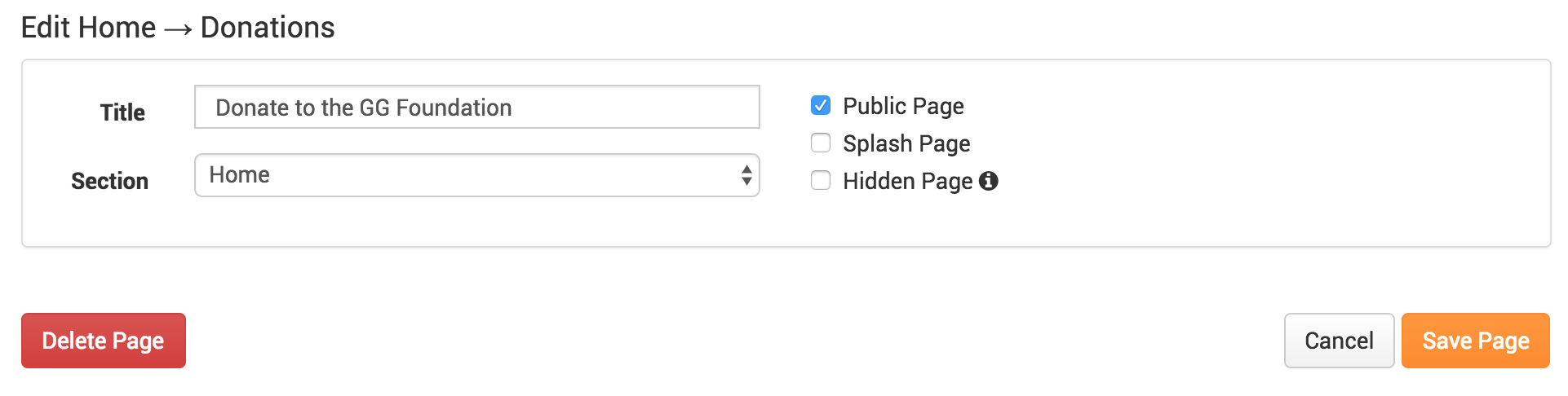
Task: Enable the Splash Page checkbox
Action: click(821, 143)
